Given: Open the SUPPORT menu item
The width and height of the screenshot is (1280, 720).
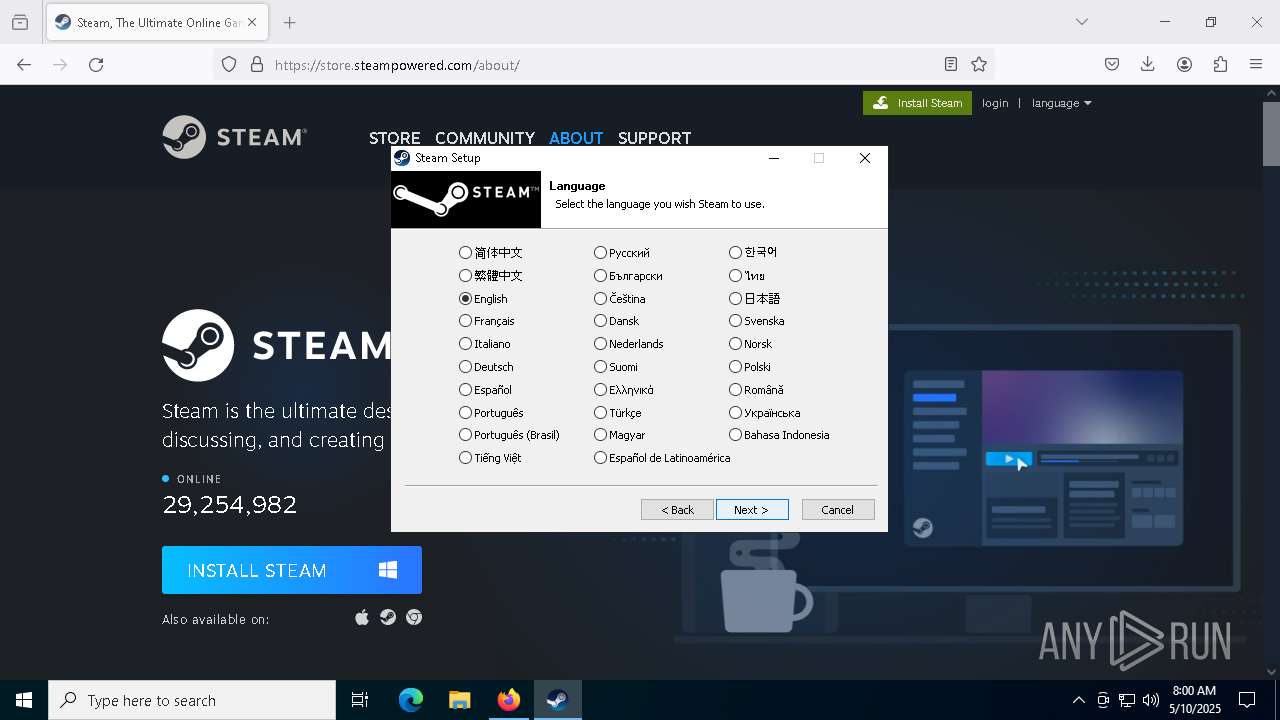Looking at the screenshot, I should [x=655, y=138].
